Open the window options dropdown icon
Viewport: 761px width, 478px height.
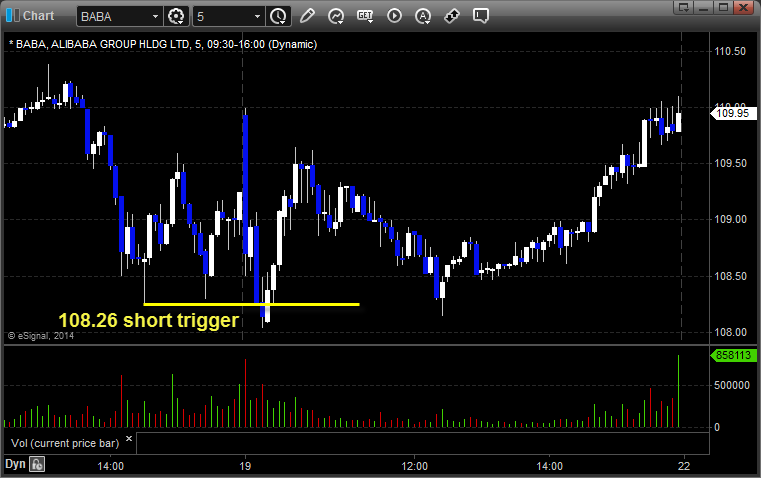(x=684, y=7)
